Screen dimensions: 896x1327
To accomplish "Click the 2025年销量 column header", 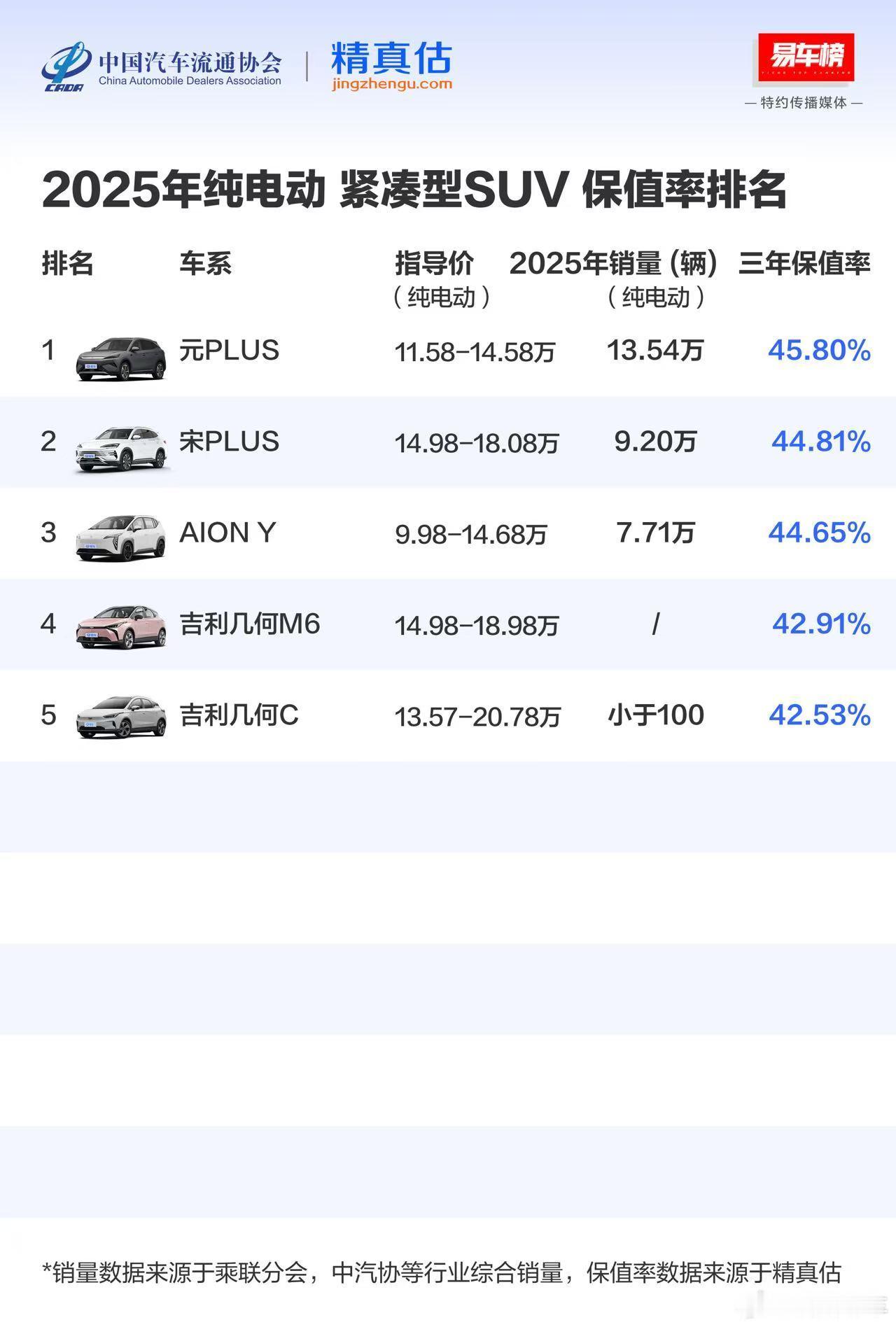I will tap(614, 264).
